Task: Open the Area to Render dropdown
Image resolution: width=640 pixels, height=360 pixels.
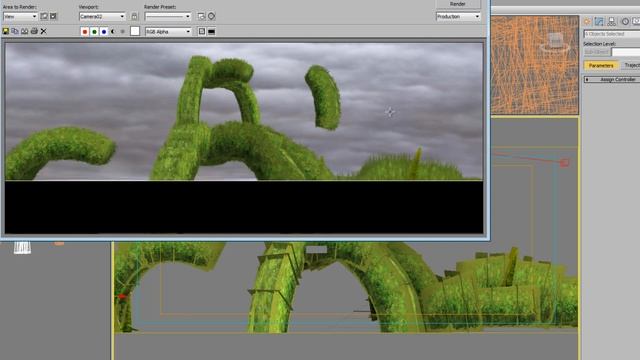Action: [x=20, y=16]
